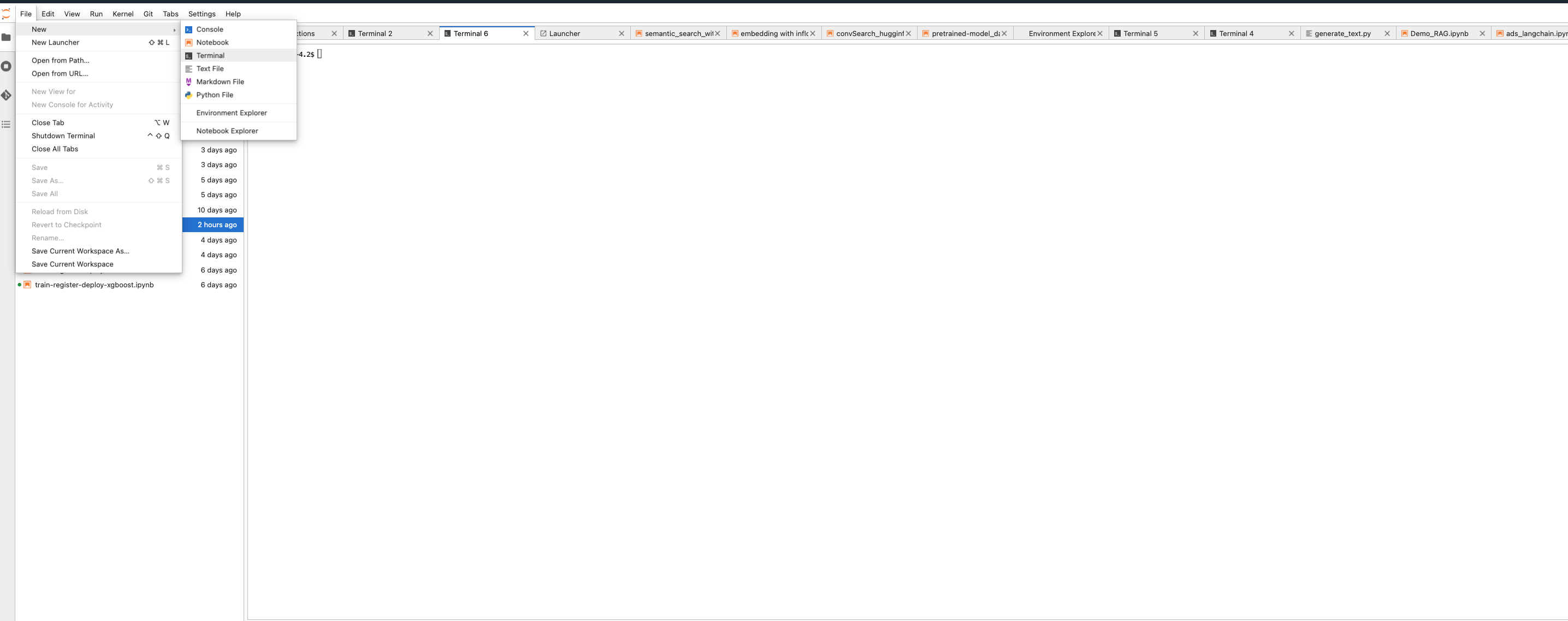The height and width of the screenshot is (621, 1568).
Task: Close the Launcher tab
Action: pyautogui.click(x=621, y=33)
